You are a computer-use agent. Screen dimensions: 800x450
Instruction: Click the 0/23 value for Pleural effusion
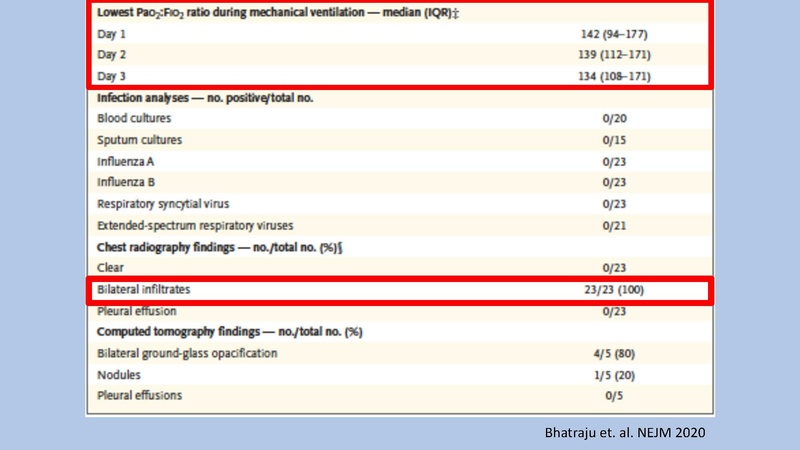tap(614, 311)
